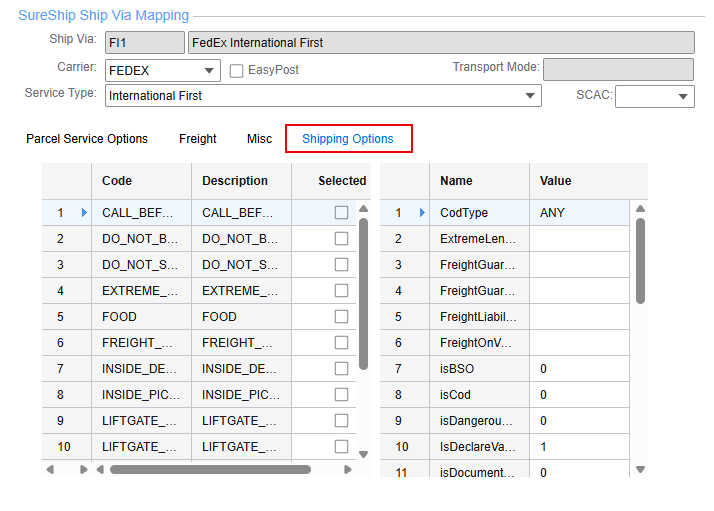Open the Freight tab
Image resolution: width=714 pixels, height=511 pixels.
tap(198, 139)
